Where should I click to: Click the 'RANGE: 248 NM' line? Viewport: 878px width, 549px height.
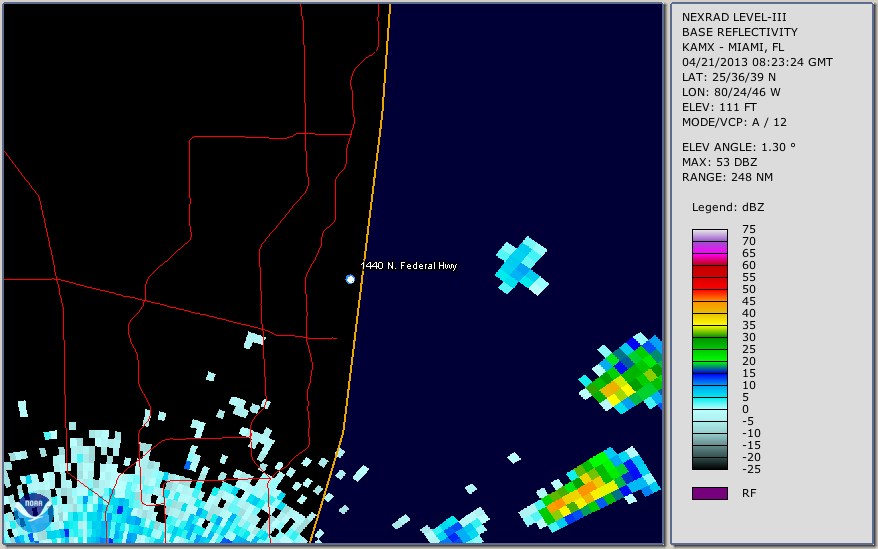click(727, 177)
